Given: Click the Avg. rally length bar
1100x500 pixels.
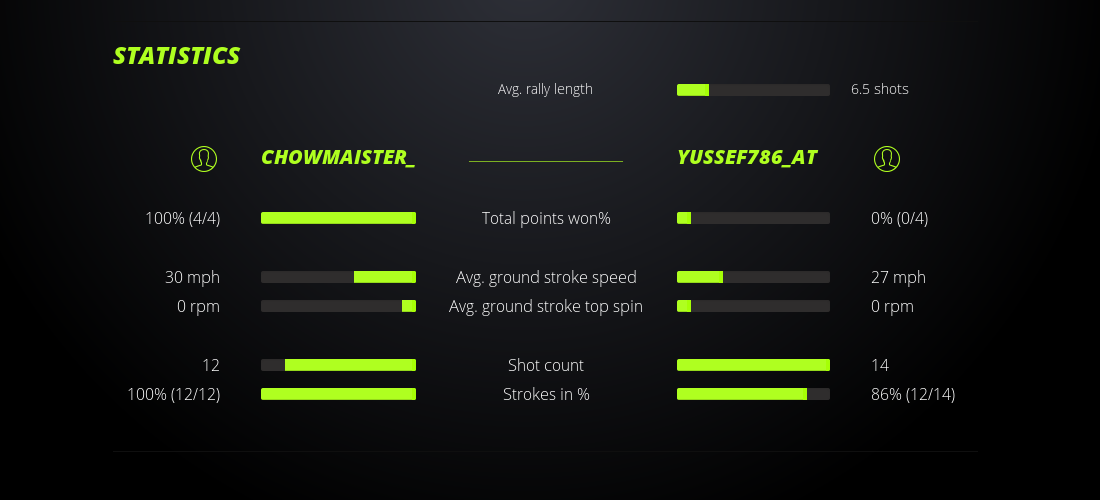Looking at the screenshot, I should click(753, 90).
